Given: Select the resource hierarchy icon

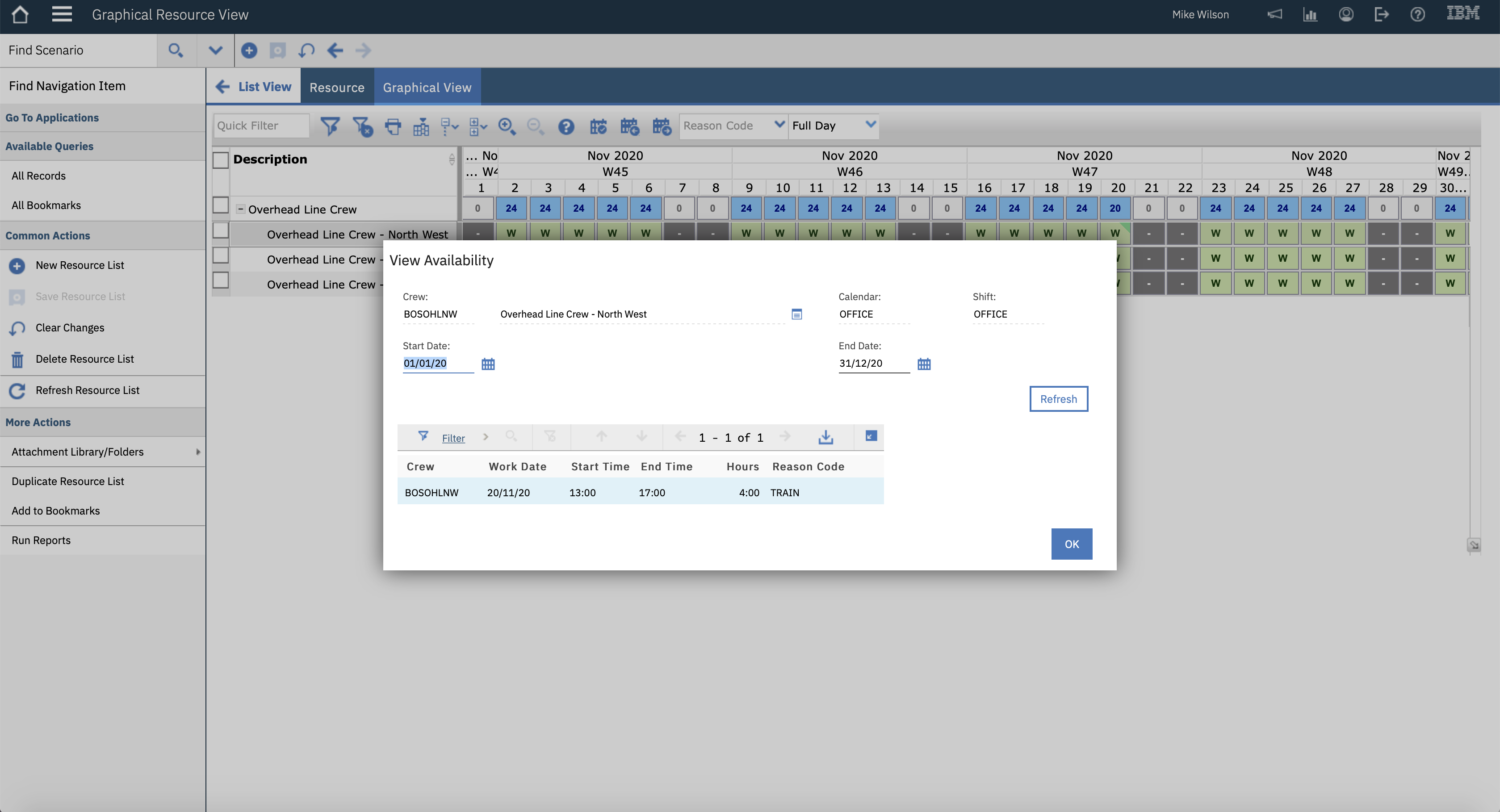Looking at the screenshot, I should (x=421, y=126).
